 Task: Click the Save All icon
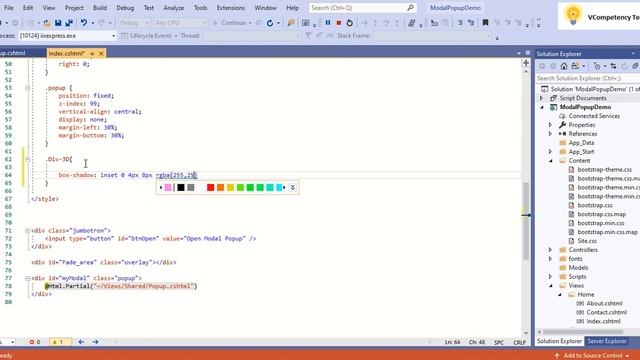(x=69, y=23)
